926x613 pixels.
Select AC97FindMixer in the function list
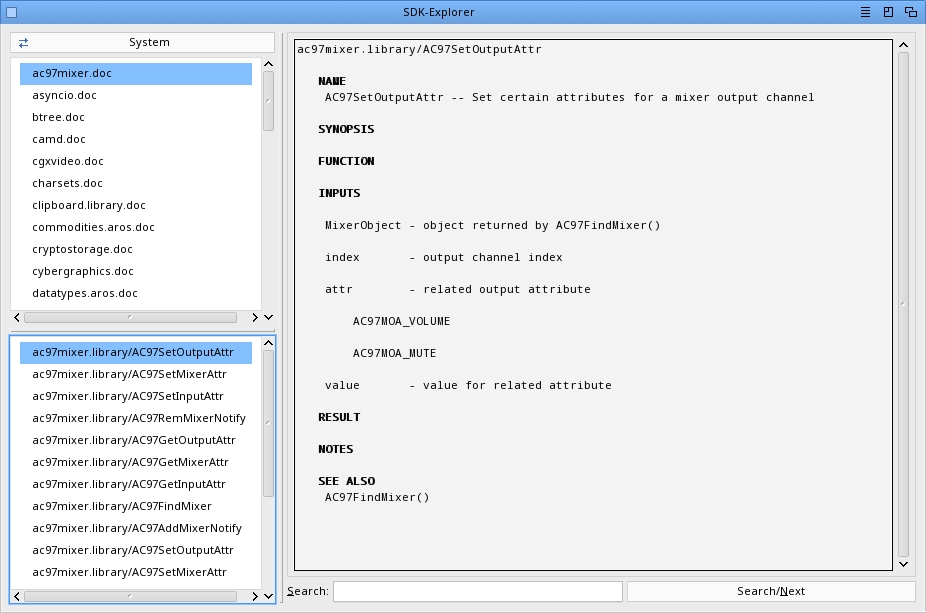coord(121,506)
